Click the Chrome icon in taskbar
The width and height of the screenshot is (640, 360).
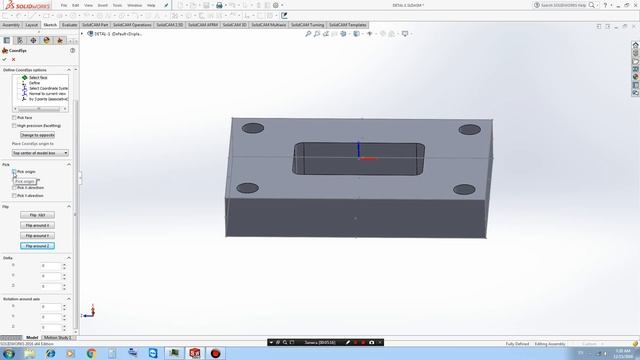(x=91, y=353)
